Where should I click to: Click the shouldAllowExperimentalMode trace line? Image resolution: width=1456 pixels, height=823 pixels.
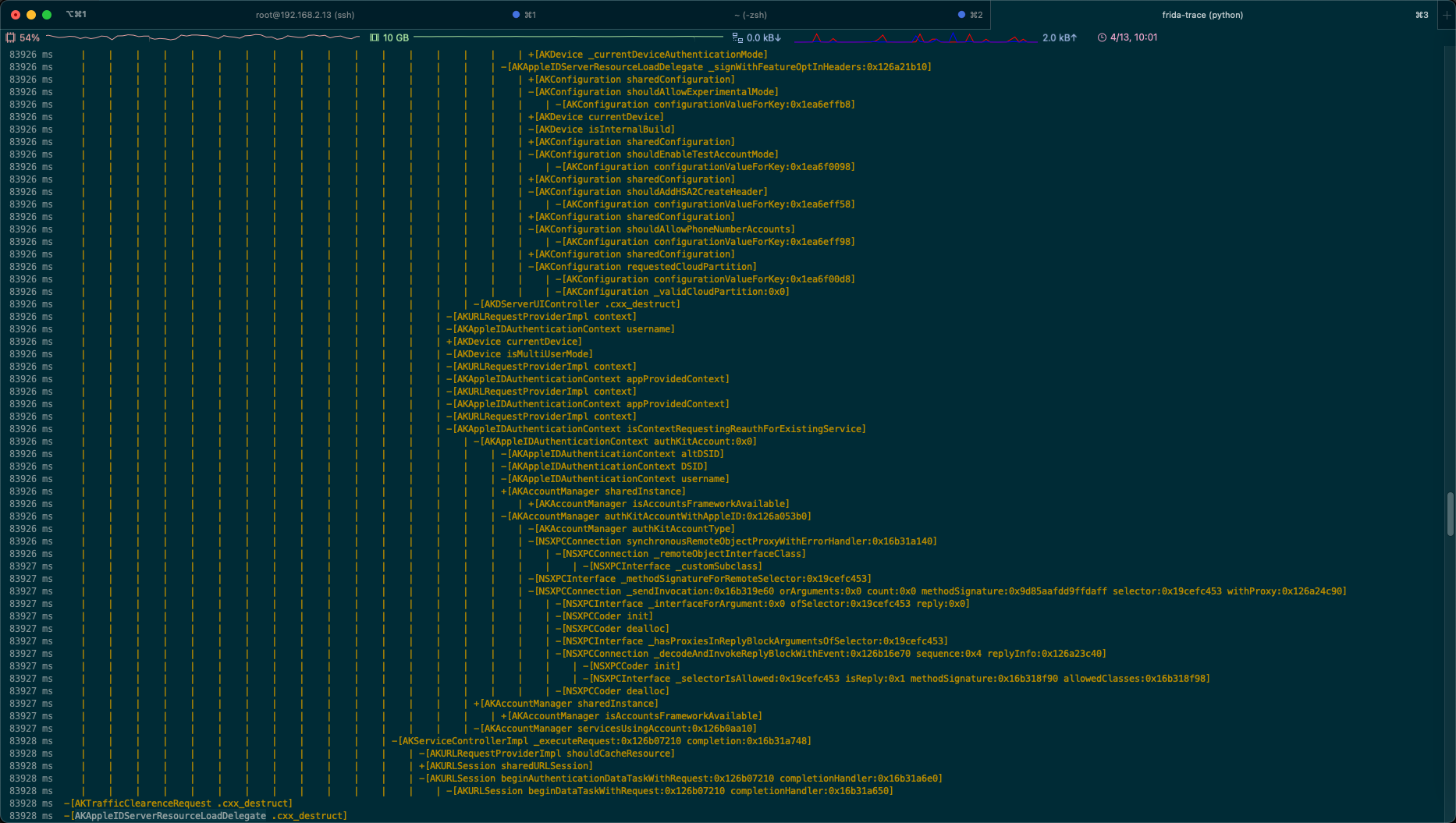[x=653, y=92]
